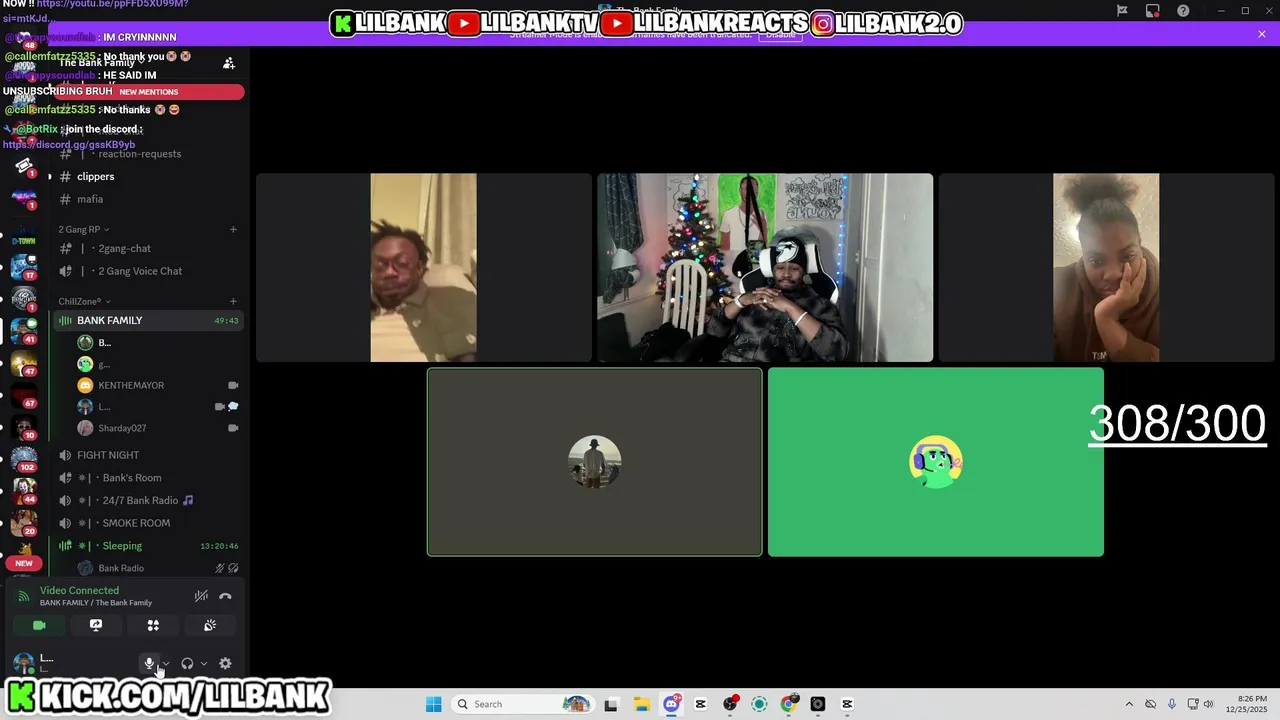Toggle the green camera button off
Viewport: 1280px width, 720px height.
(x=39, y=625)
